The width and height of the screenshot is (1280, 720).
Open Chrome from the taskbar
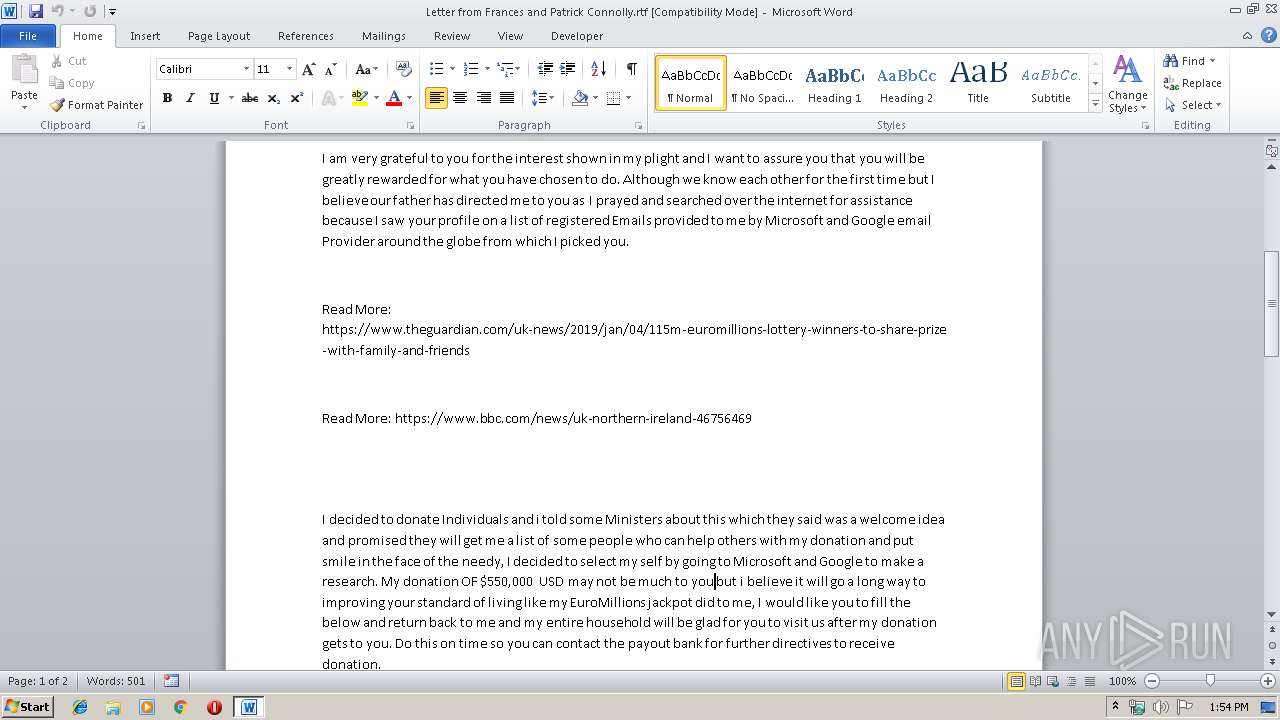[180, 707]
